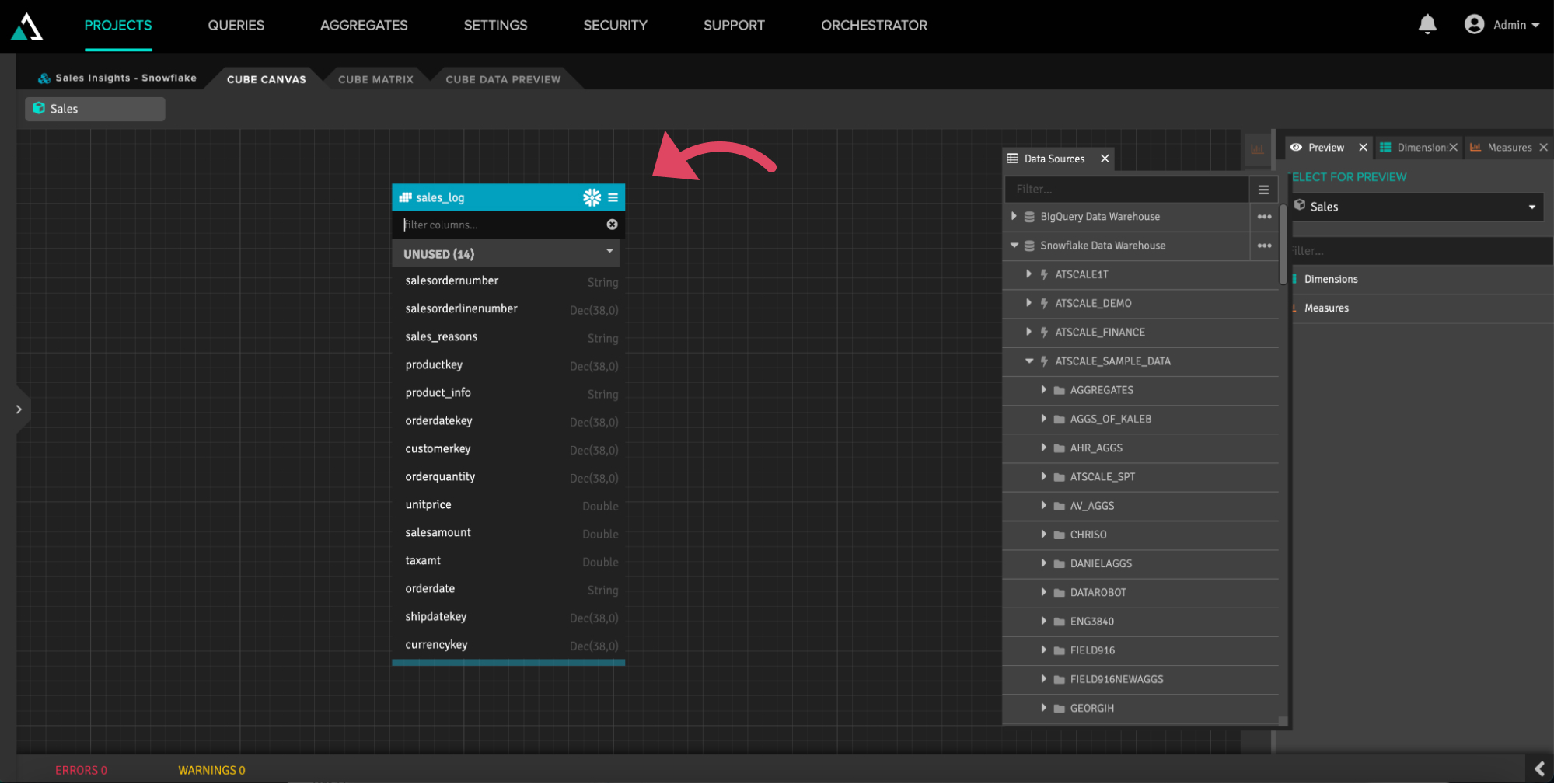Collapse Snowflake Data Warehouse node
The height and width of the screenshot is (784, 1554).
click(1014, 245)
